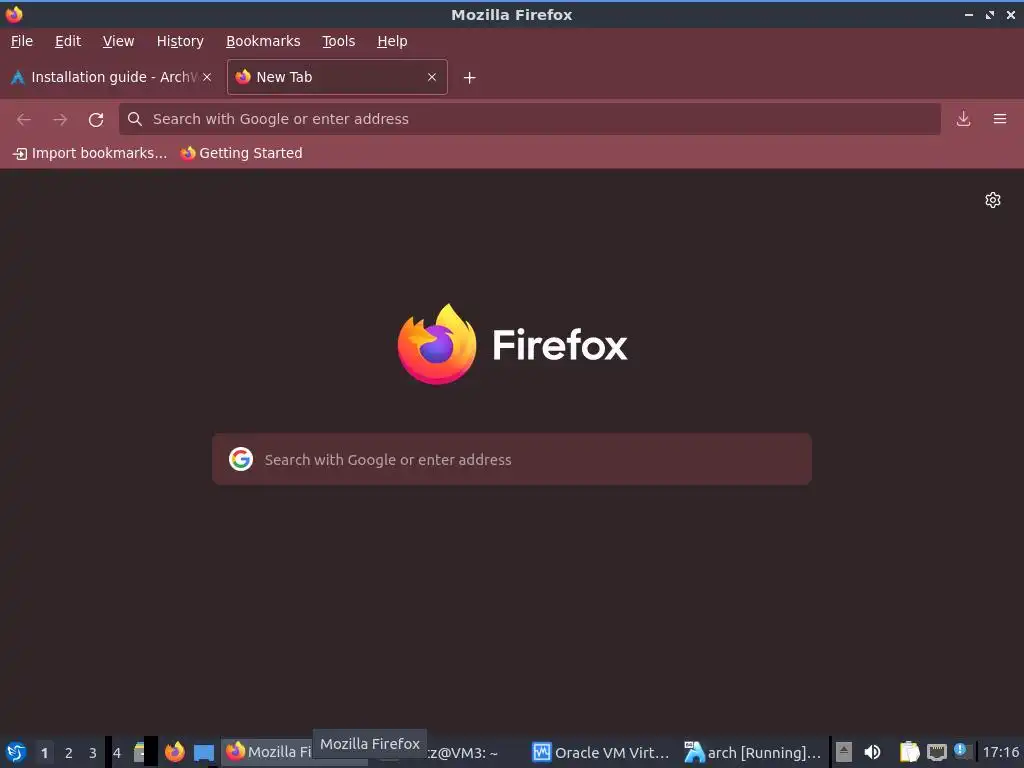Click the Google logo in search box

[x=241, y=459]
